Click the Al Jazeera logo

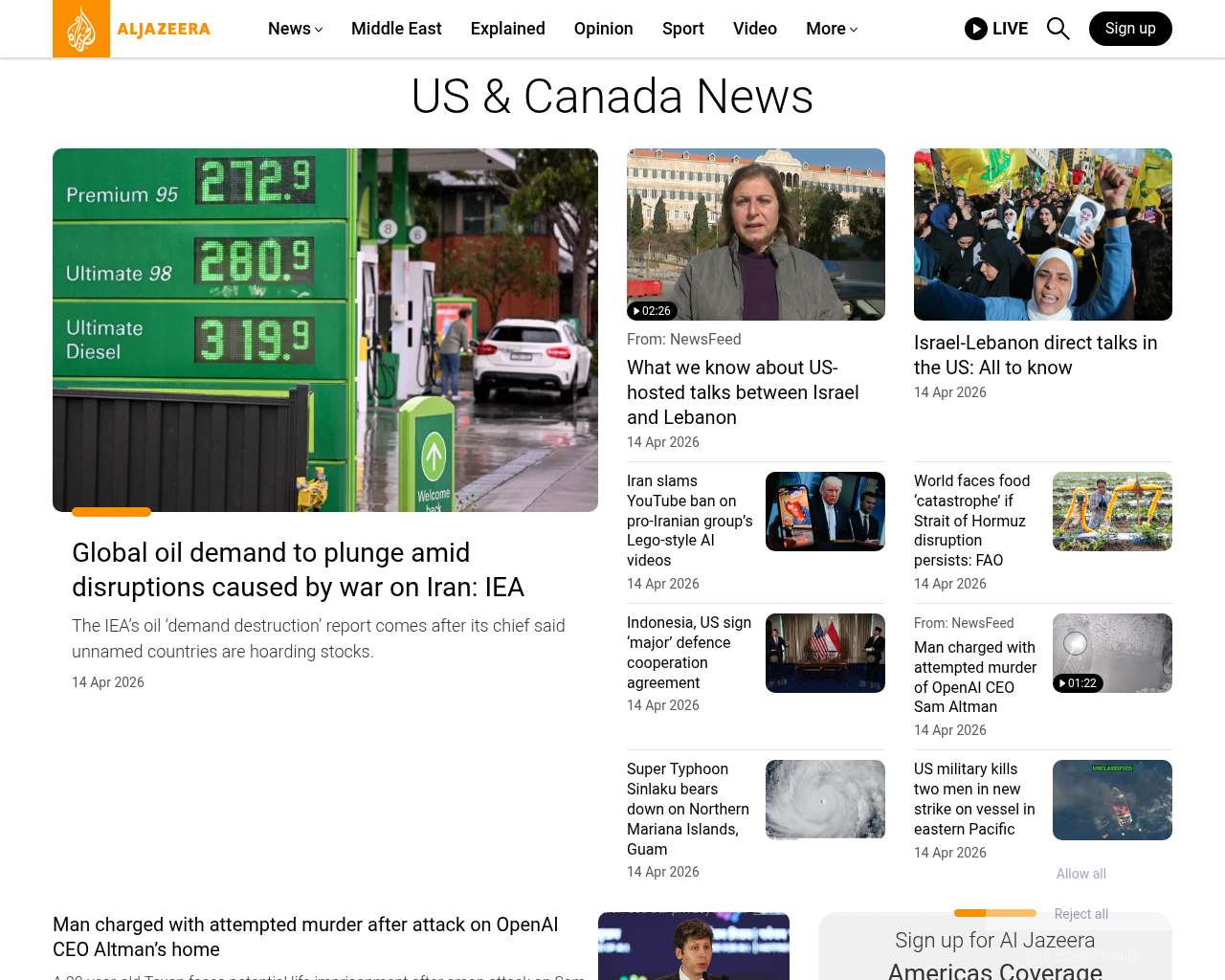tap(132, 29)
